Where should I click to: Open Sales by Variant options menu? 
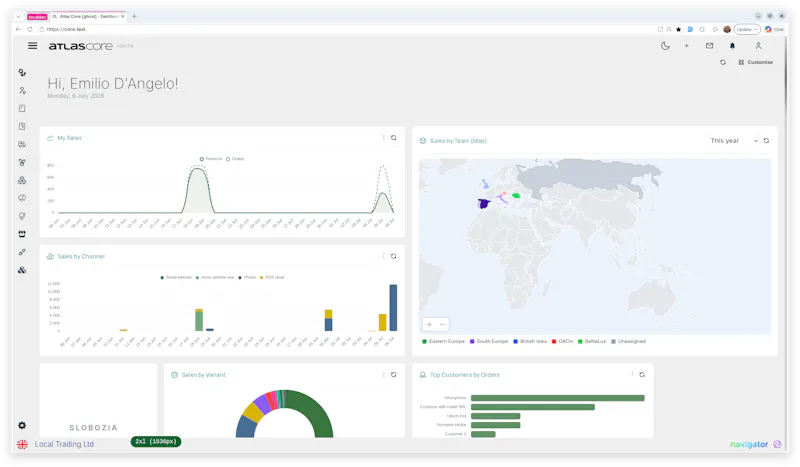click(384, 375)
